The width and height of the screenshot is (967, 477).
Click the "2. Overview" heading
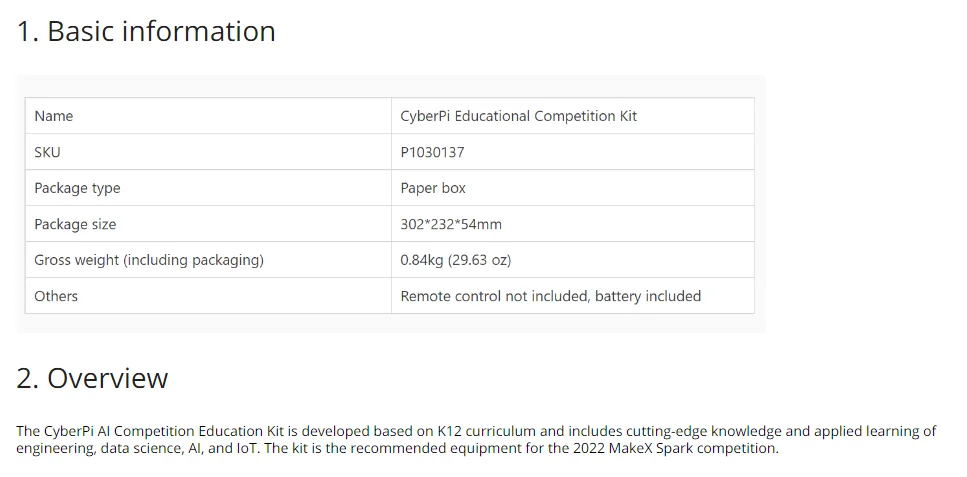click(x=92, y=379)
